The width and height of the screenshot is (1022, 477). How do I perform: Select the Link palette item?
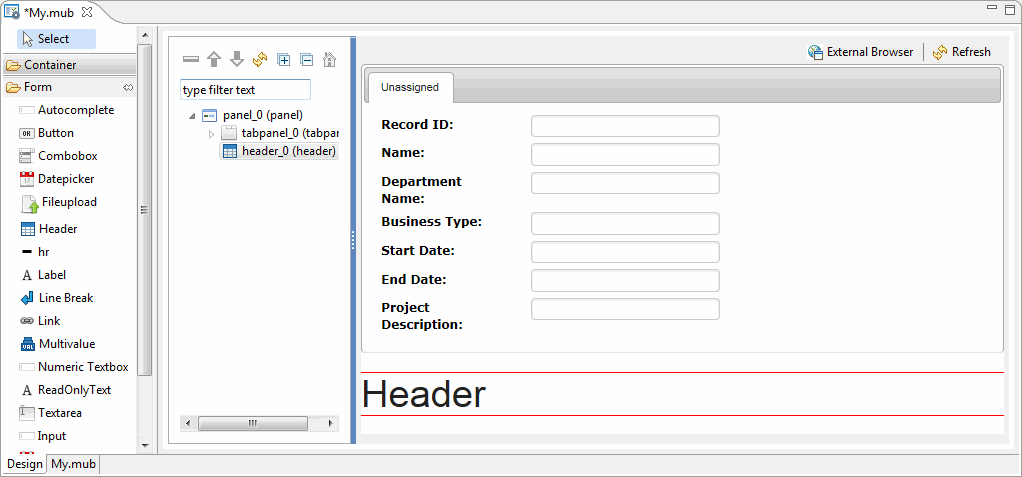(x=40, y=321)
